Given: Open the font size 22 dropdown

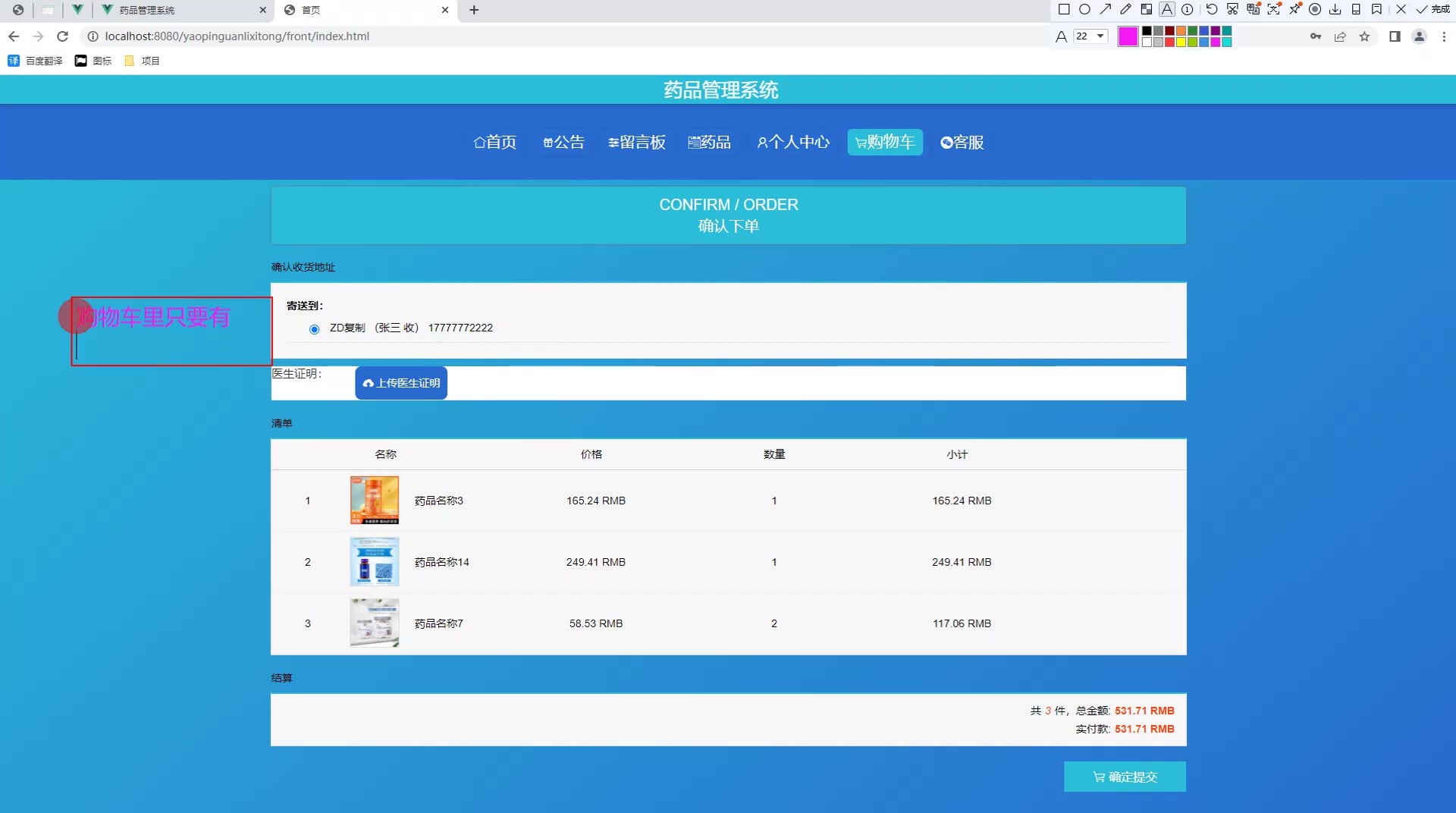Looking at the screenshot, I should click(x=1090, y=36).
